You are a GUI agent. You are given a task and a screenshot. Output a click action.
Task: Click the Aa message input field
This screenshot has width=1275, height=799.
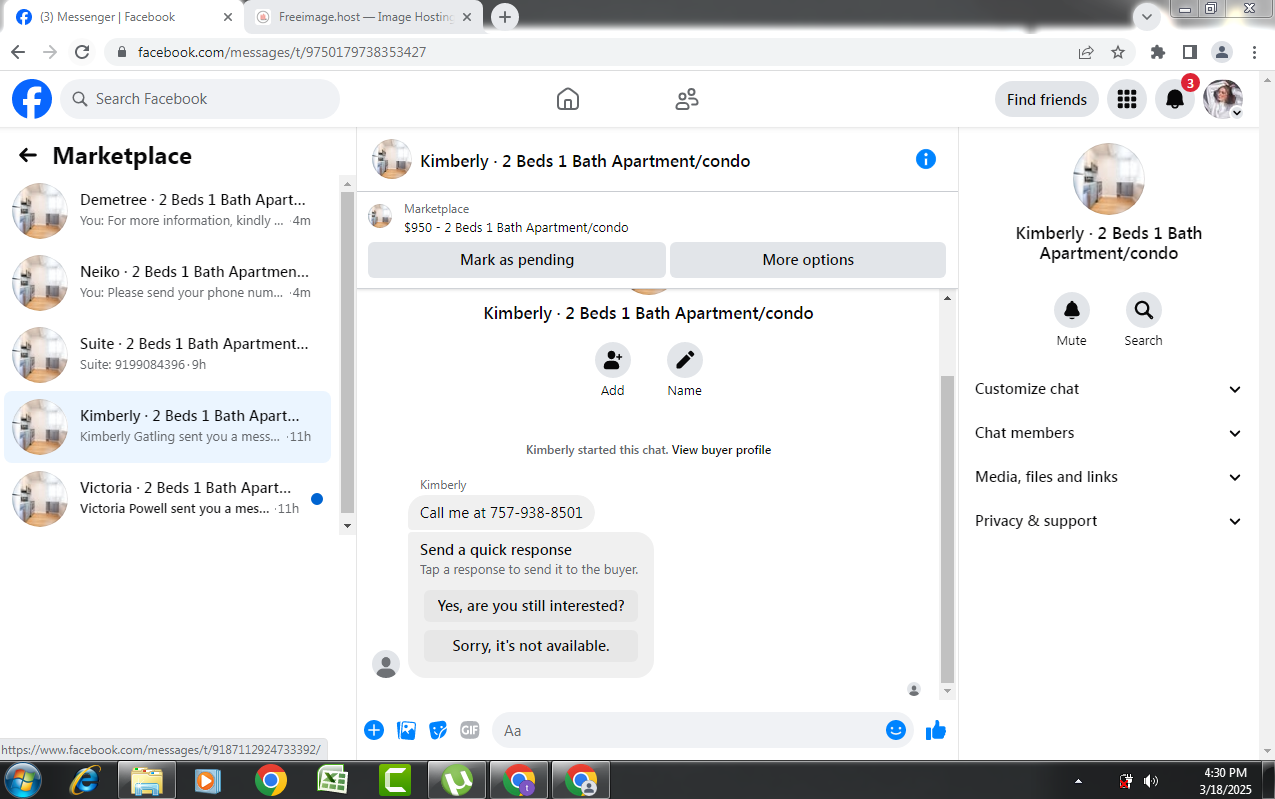(x=690, y=730)
